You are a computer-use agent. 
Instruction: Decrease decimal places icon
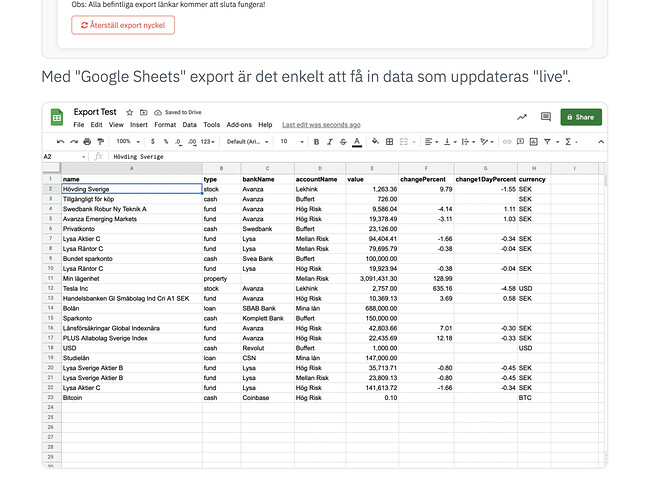pos(178,142)
